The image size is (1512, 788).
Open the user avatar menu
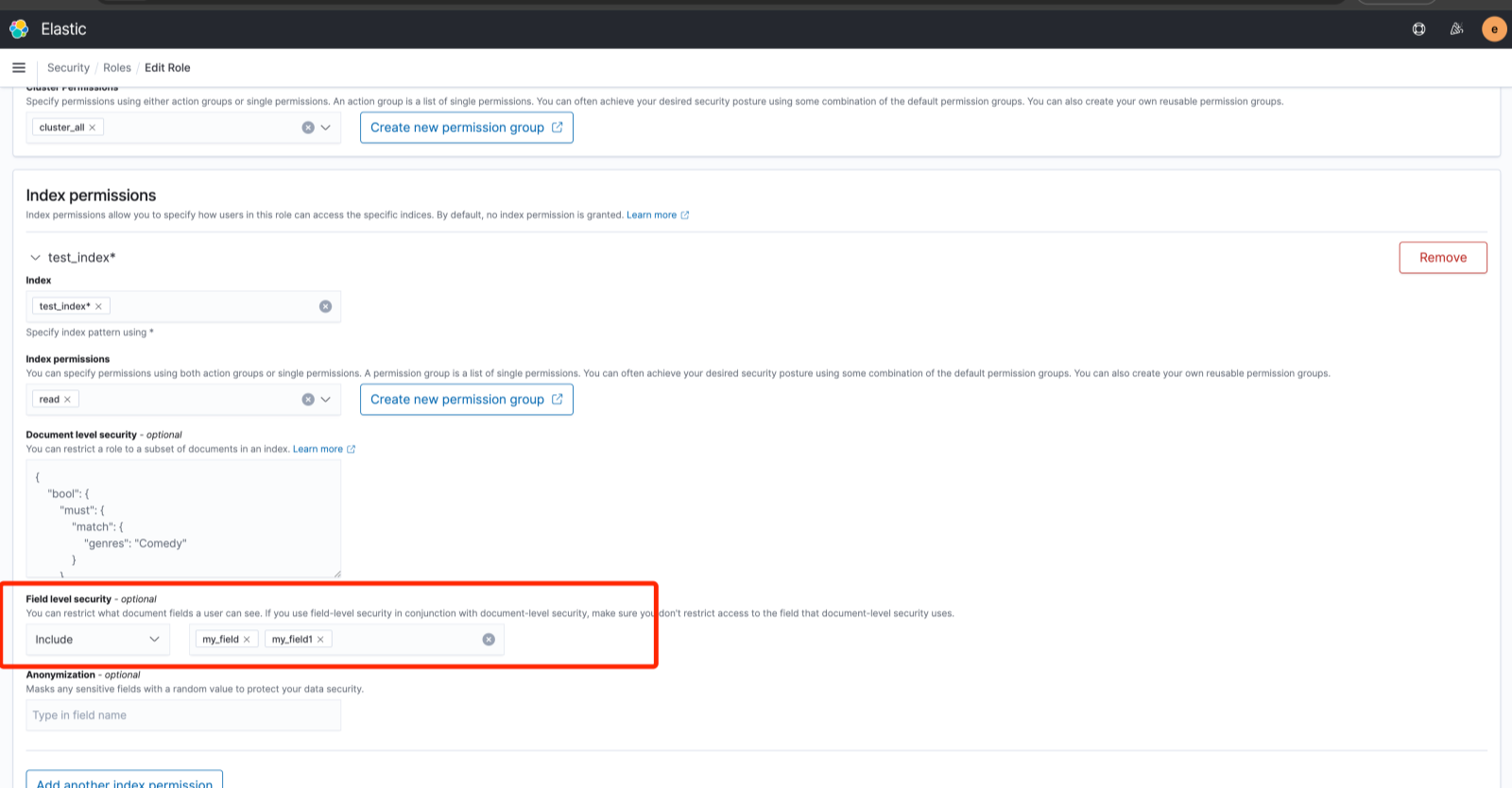coord(1494,29)
